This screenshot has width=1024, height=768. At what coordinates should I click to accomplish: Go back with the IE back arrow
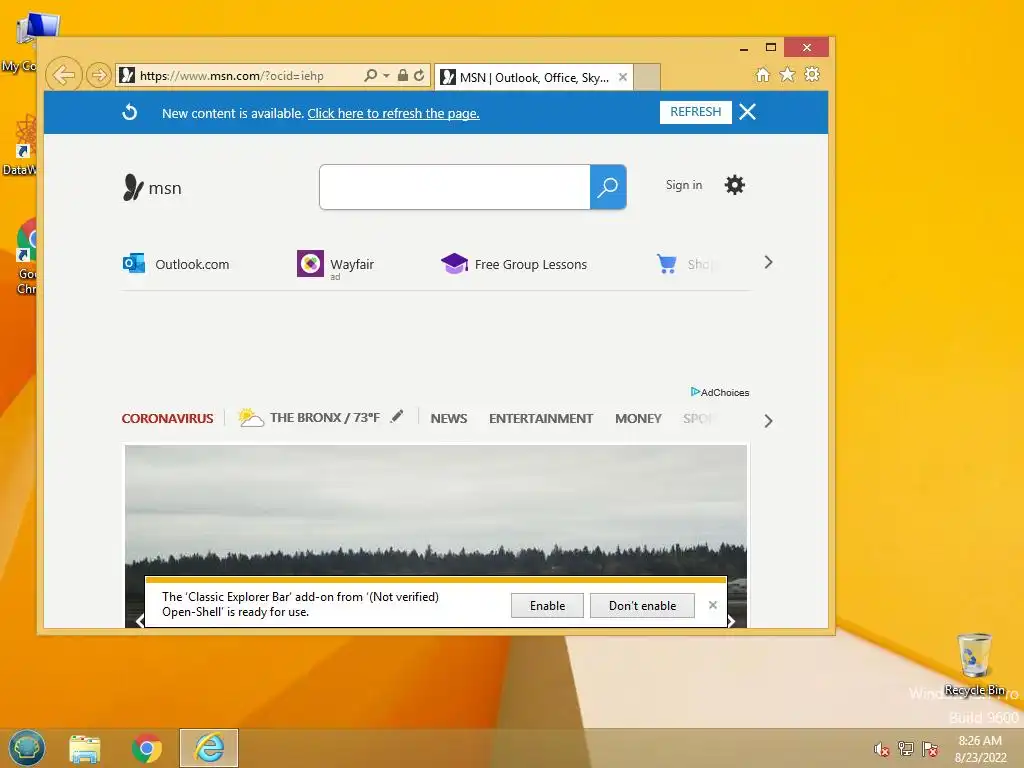pyautogui.click(x=64, y=75)
